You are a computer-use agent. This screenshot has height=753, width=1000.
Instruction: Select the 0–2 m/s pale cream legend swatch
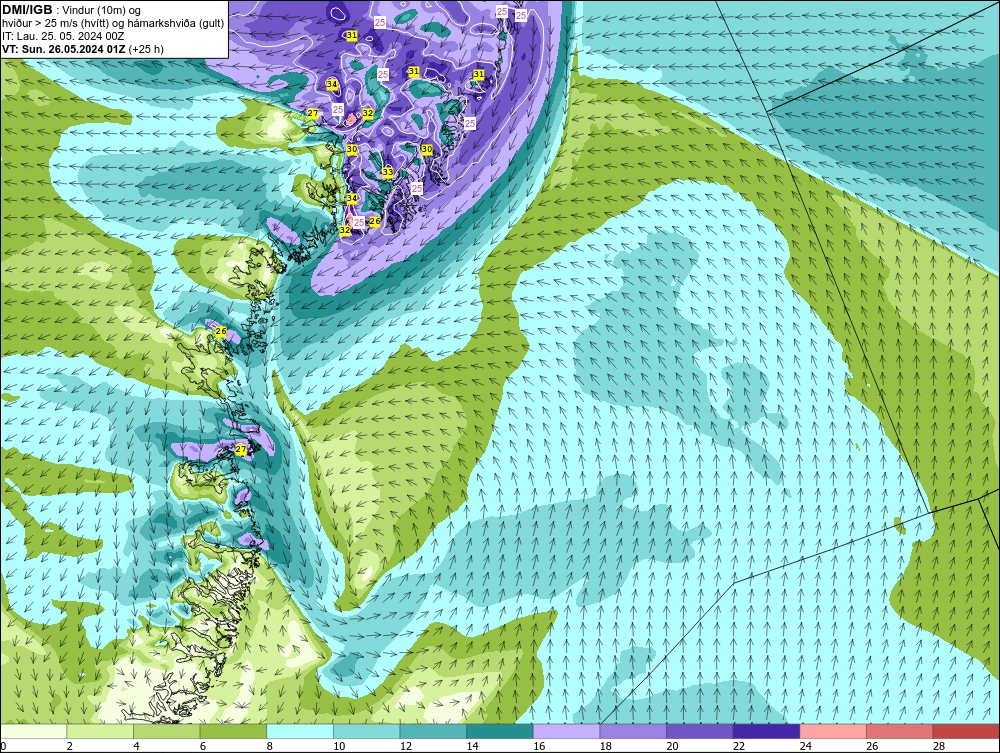33,731
